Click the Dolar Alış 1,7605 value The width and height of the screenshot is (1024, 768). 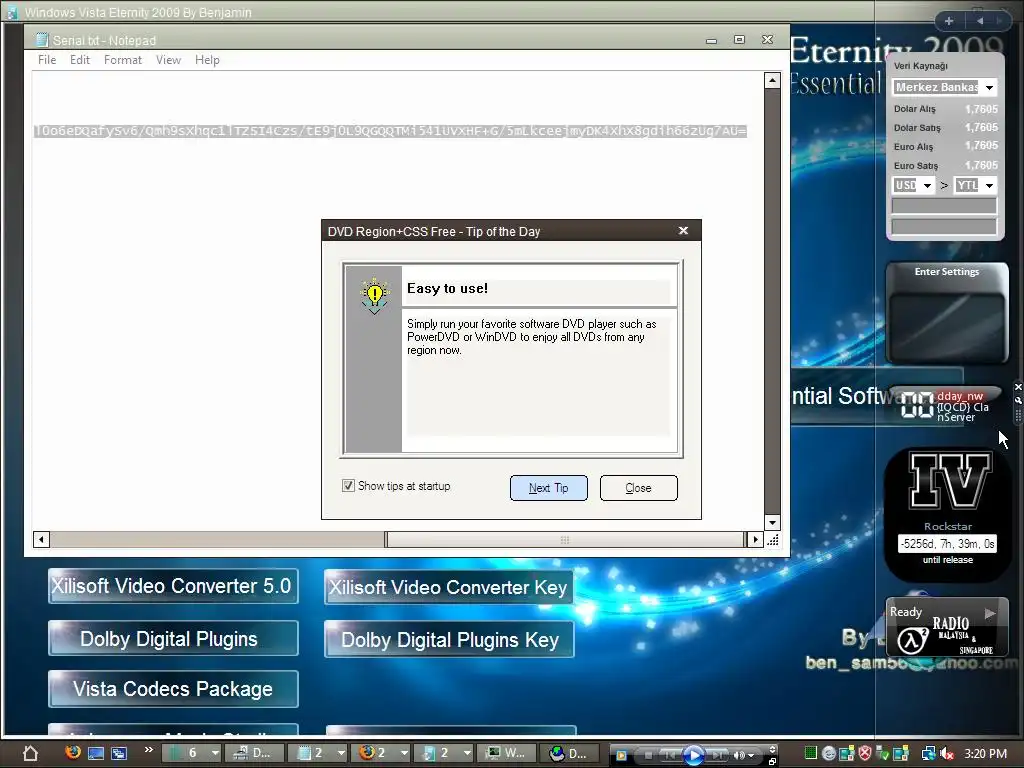982,109
